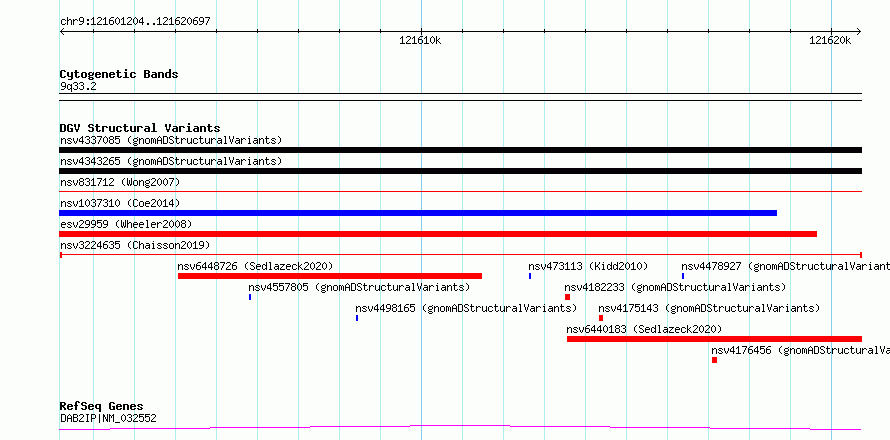Click the left arrowhead of the ruler
The image size is (890, 440).
pyautogui.click(x=62, y=31)
